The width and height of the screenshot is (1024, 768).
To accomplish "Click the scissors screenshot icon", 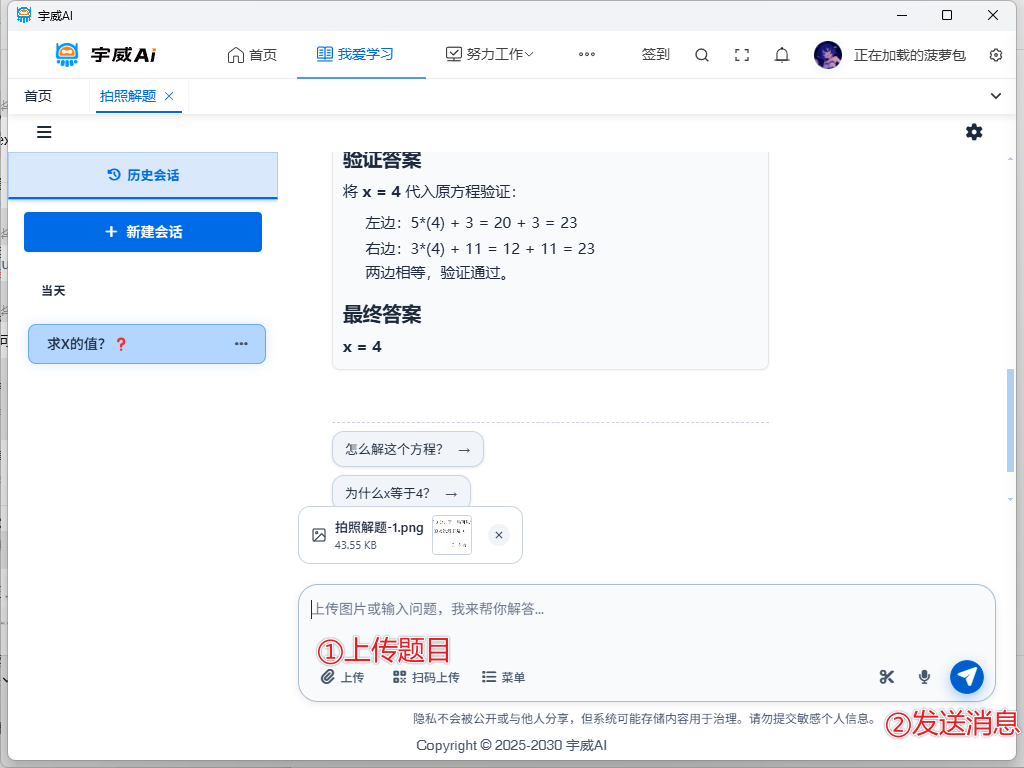I will coord(886,677).
